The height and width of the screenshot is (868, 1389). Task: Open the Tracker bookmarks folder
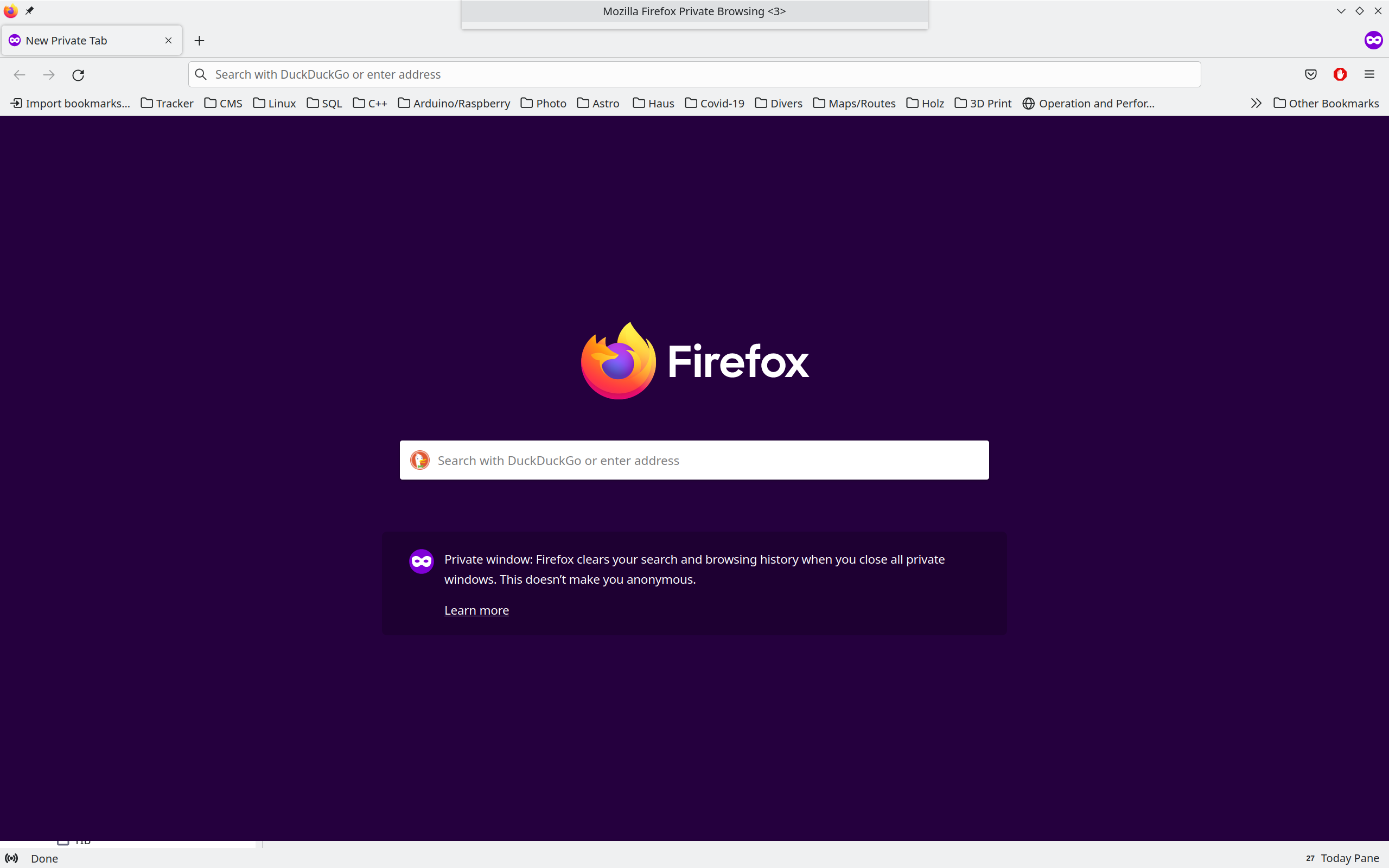coord(167,103)
